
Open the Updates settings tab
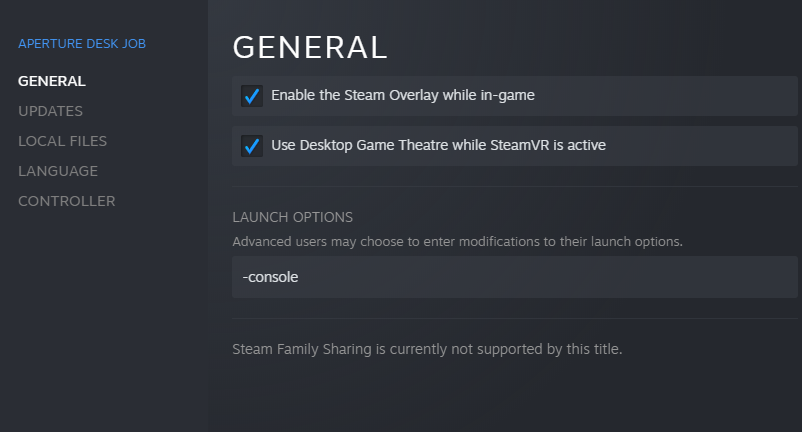point(50,111)
